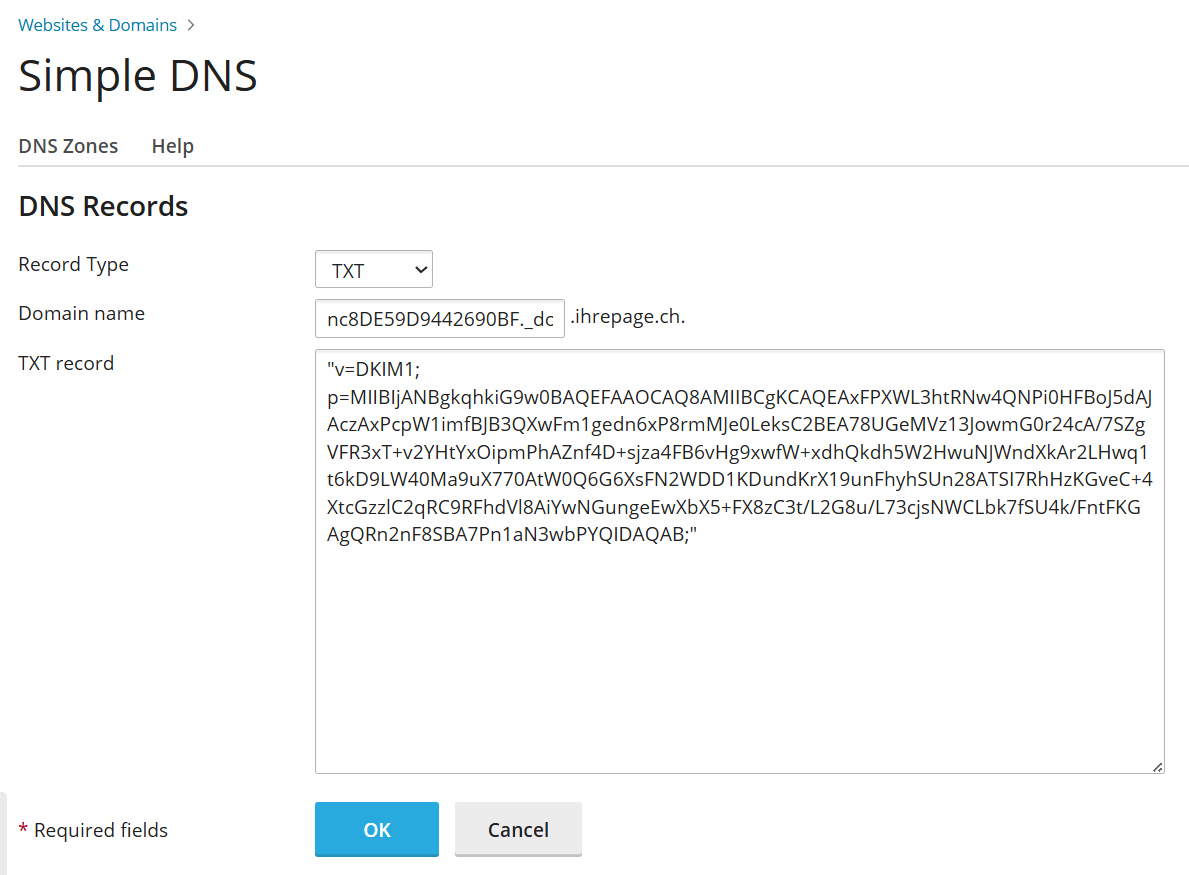The height and width of the screenshot is (875, 1189).
Task: Focus the Domain name input field
Action: pos(440,318)
